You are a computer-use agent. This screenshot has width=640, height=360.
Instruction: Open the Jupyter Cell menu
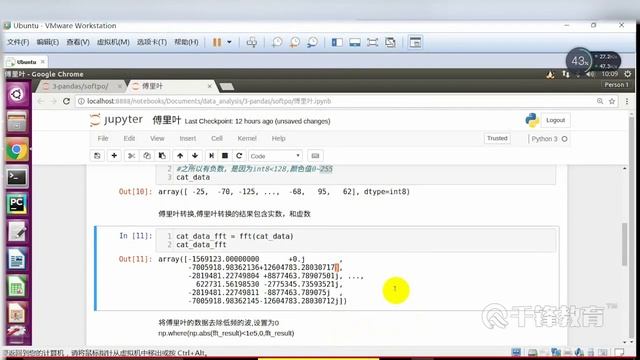(x=217, y=138)
